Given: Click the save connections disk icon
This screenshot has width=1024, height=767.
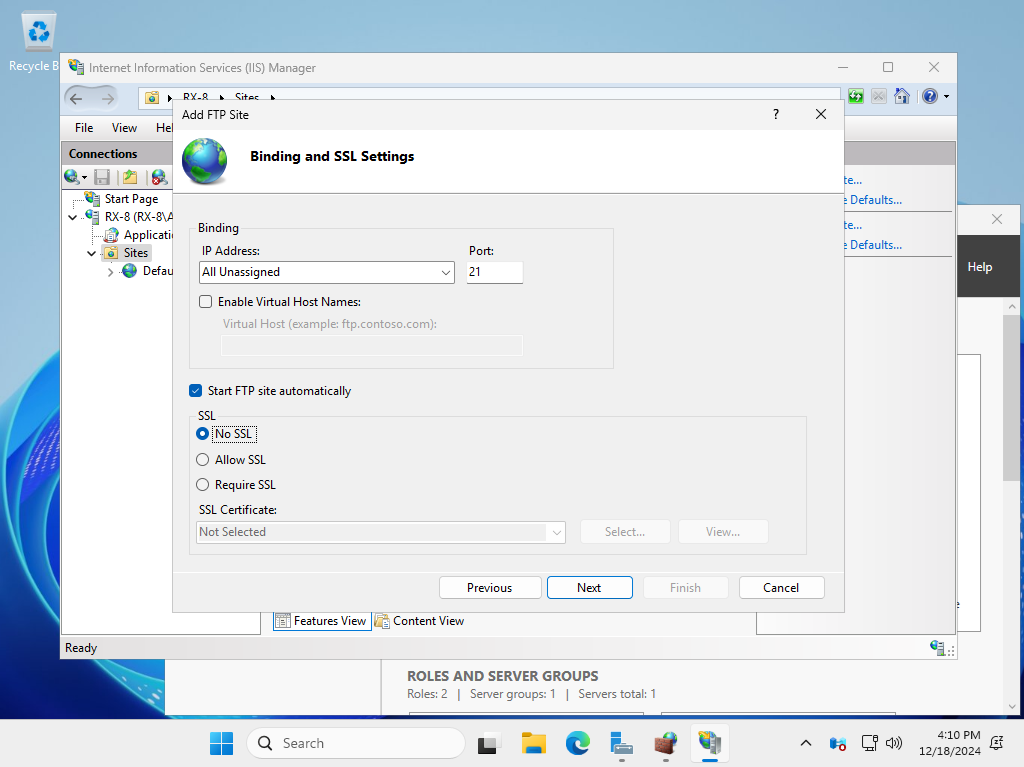Looking at the screenshot, I should [102, 177].
